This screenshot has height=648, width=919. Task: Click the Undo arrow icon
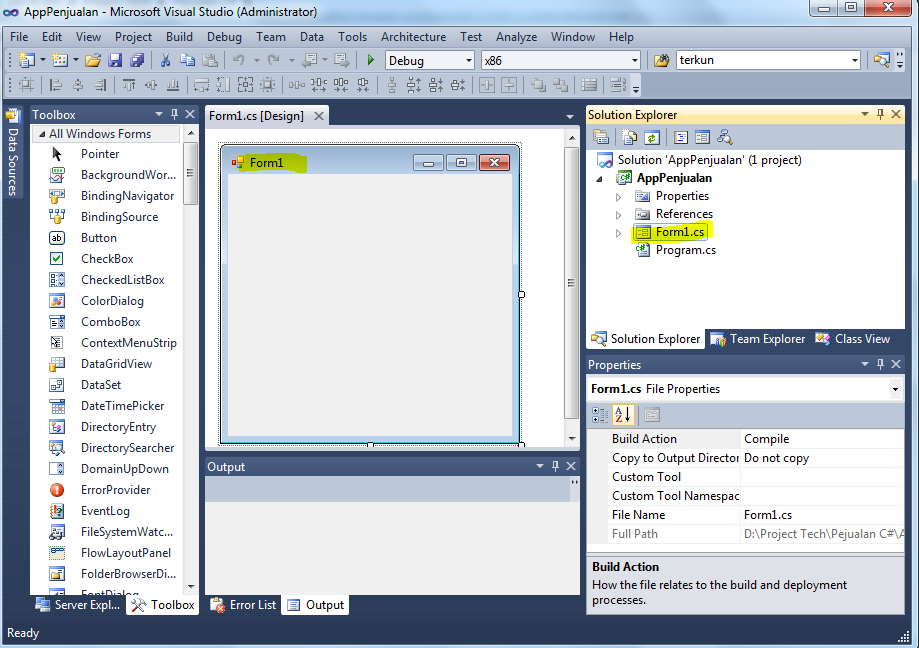(x=238, y=60)
